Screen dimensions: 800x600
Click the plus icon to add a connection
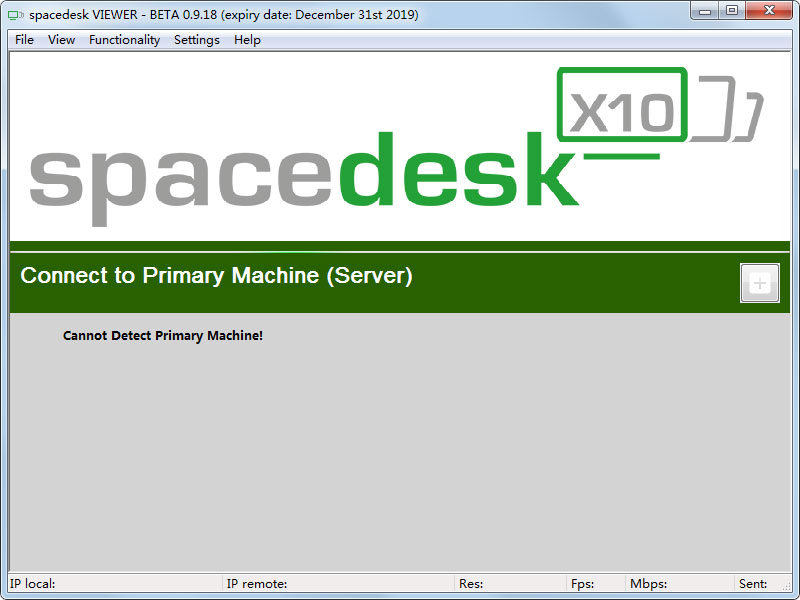tap(759, 283)
